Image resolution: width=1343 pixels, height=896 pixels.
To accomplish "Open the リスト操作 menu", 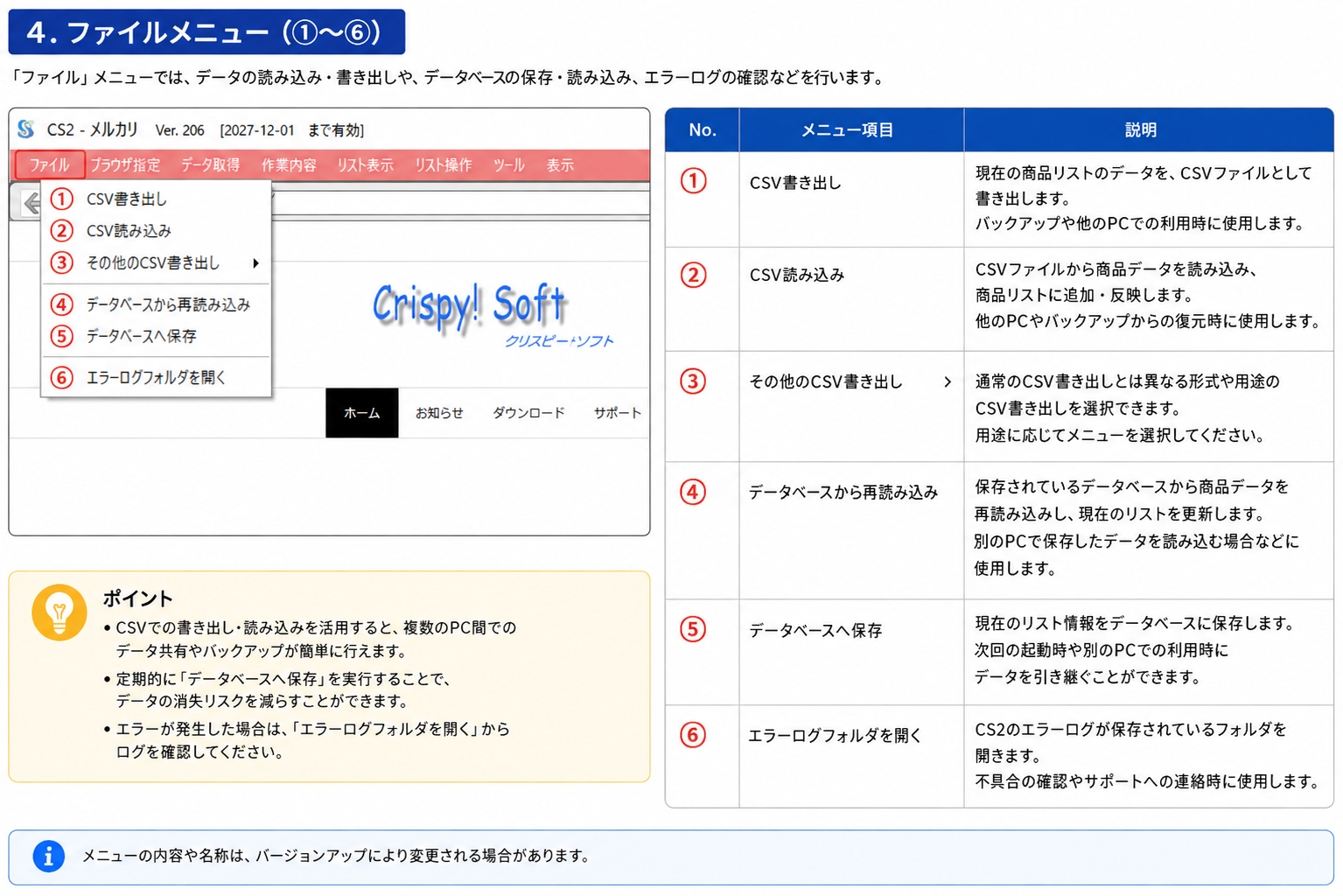I will click(443, 164).
